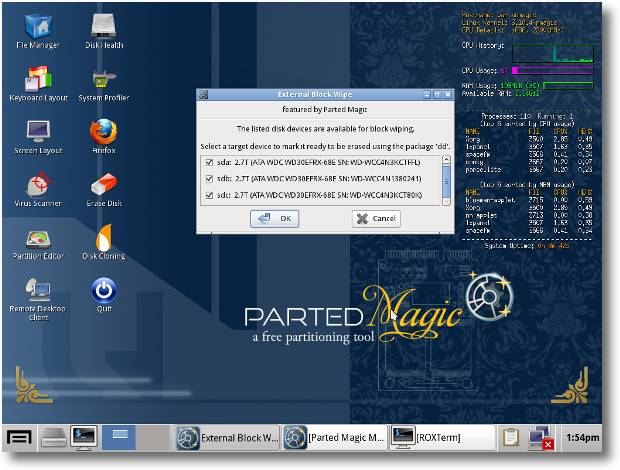Click Cancel in the Block Wipe dialog
The height and width of the screenshot is (470, 620).
click(376, 219)
